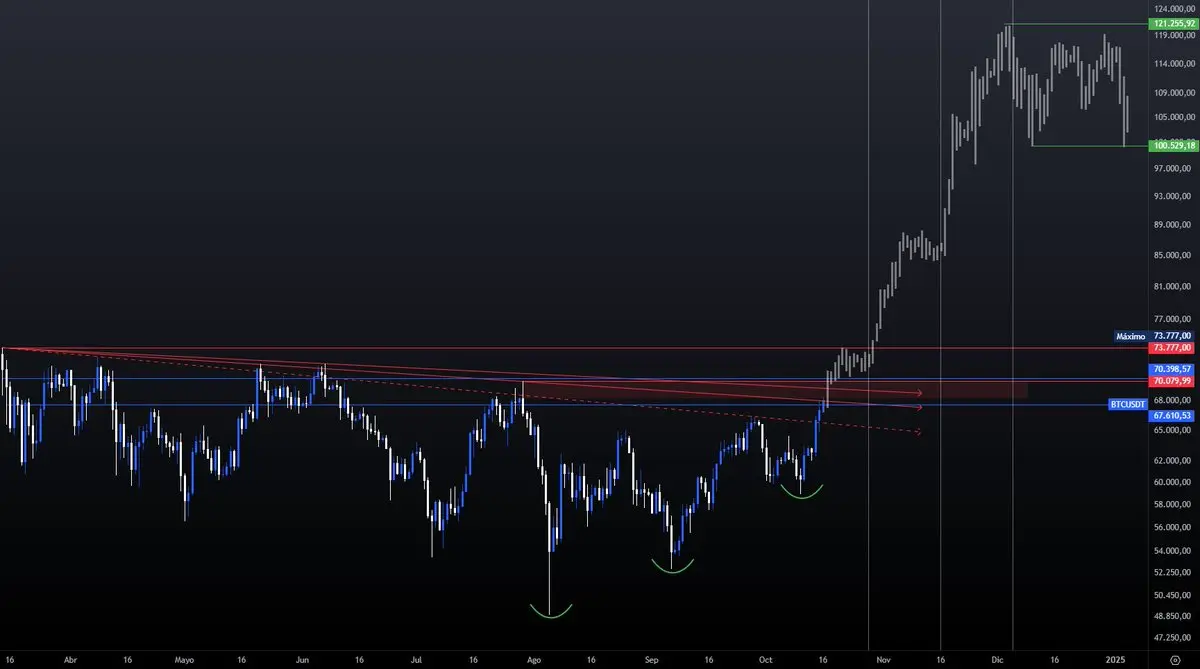
Task: Select the red shaded resistance zone rectangle
Action: coord(775,389)
